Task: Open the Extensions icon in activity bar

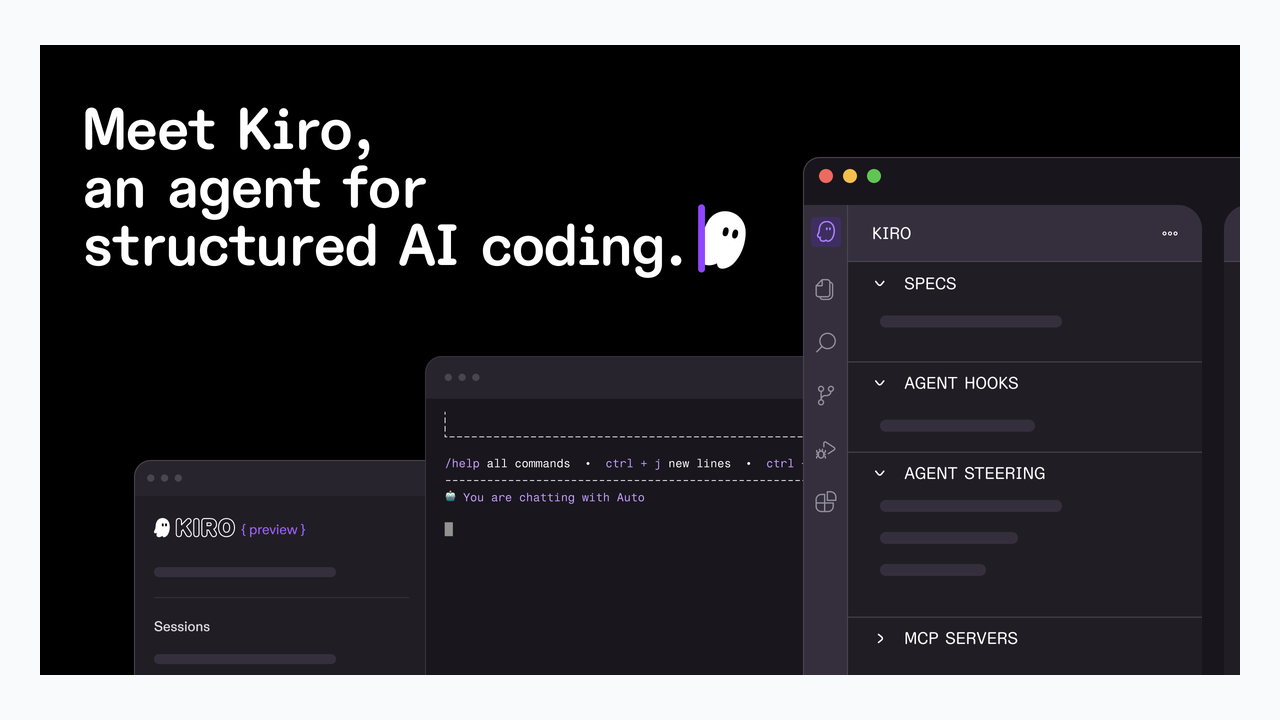Action: click(826, 502)
